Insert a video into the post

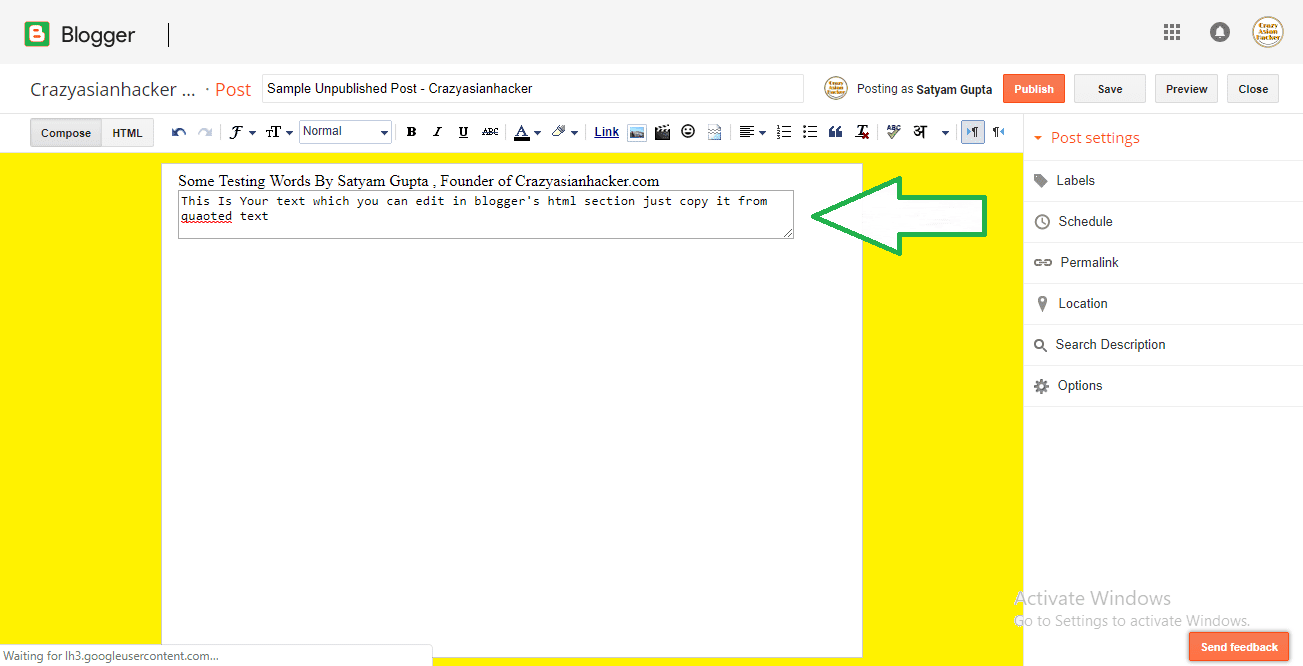point(662,131)
